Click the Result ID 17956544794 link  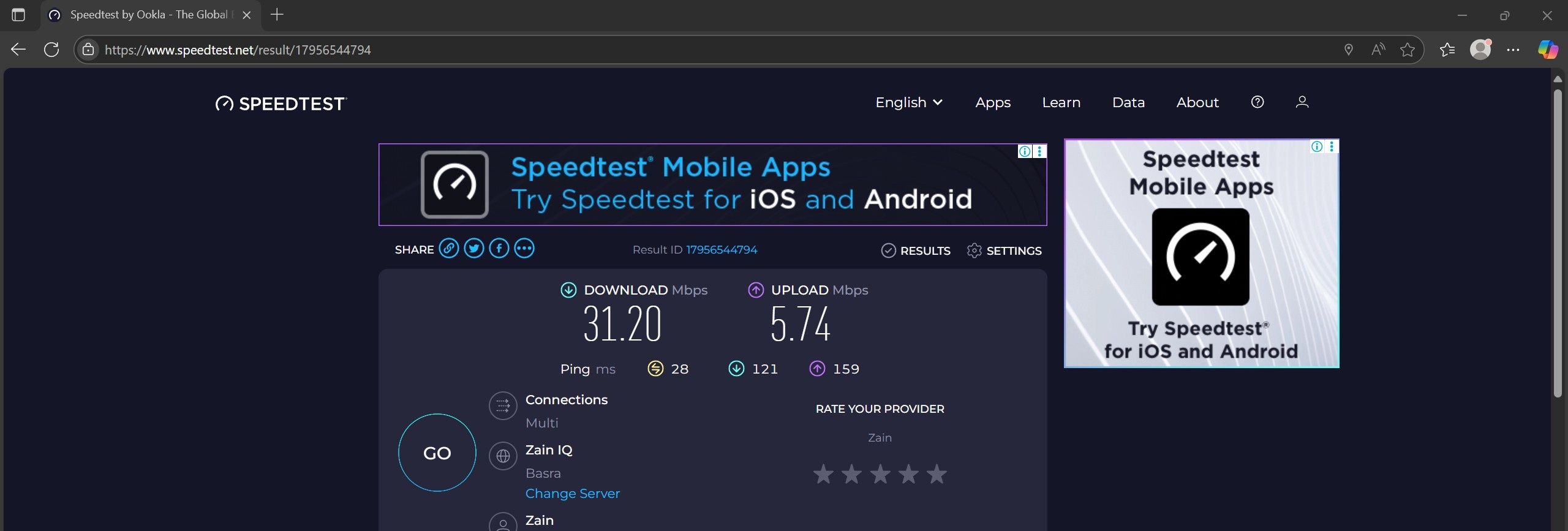pyautogui.click(x=722, y=250)
